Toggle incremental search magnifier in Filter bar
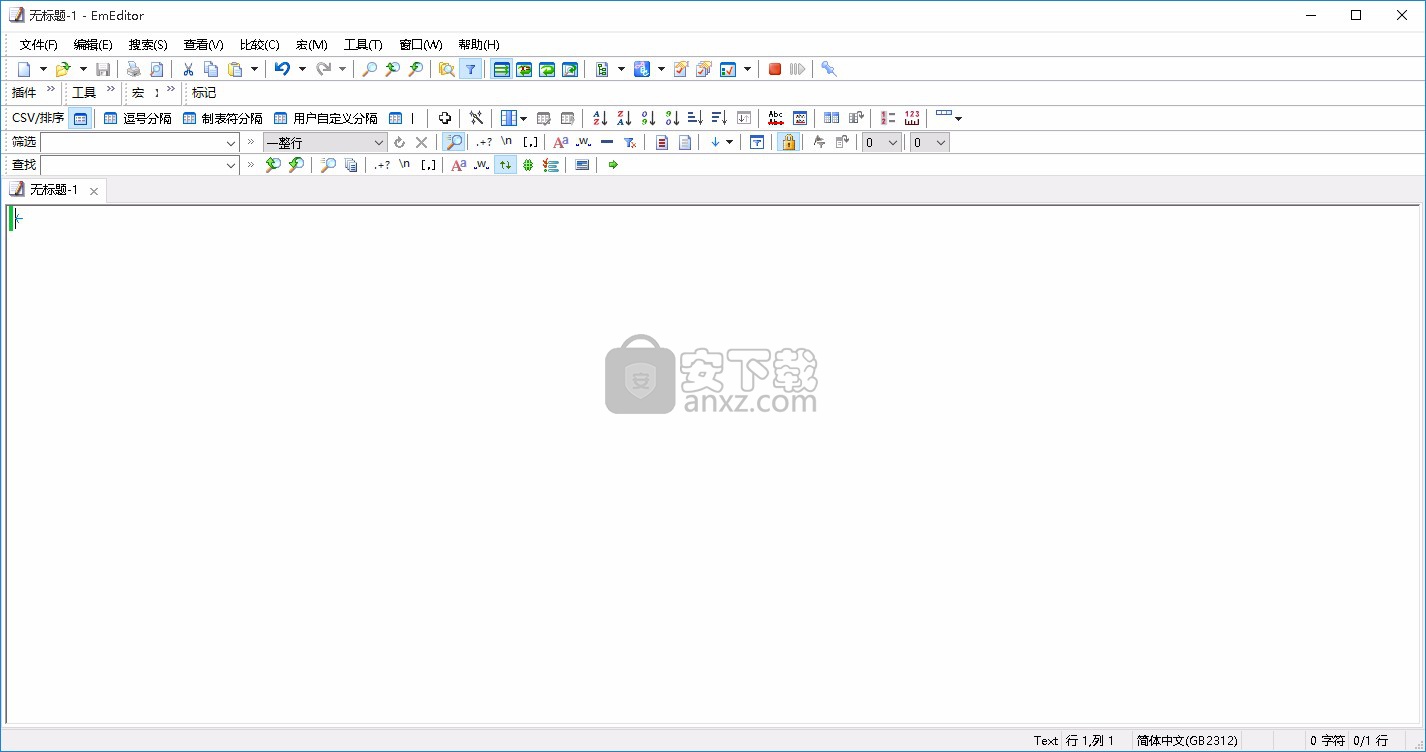The height and width of the screenshot is (752, 1426). 454,142
